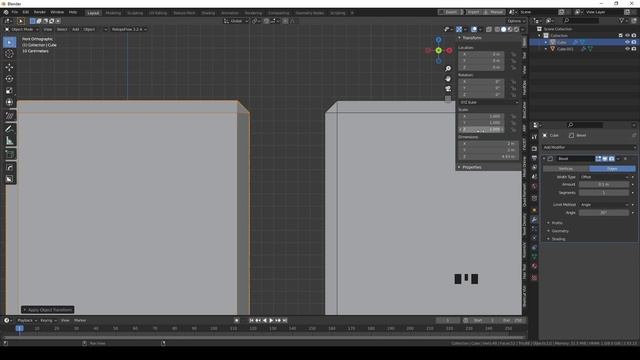The image size is (640, 360).
Task: Adjust the Bevel Amount slider field
Action: 604,184
